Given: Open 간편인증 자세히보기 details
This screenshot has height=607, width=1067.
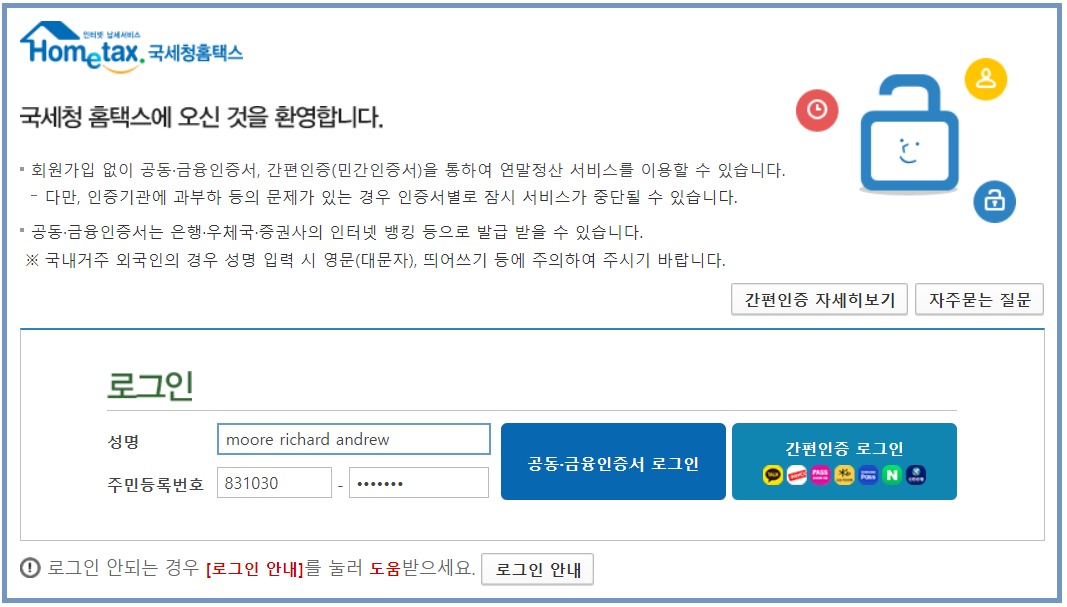Looking at the screenshot, I should [819, 299].
